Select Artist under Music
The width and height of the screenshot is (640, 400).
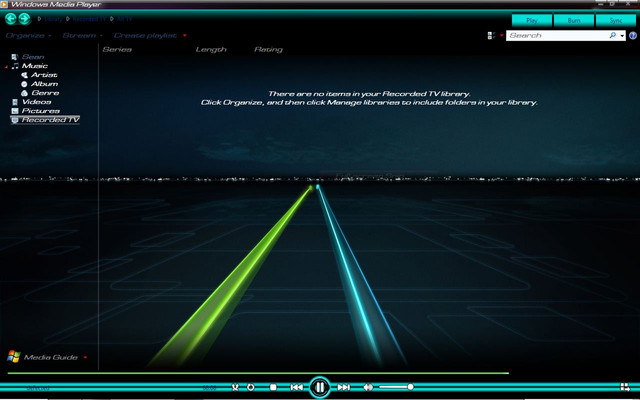[x=44, y=75]
